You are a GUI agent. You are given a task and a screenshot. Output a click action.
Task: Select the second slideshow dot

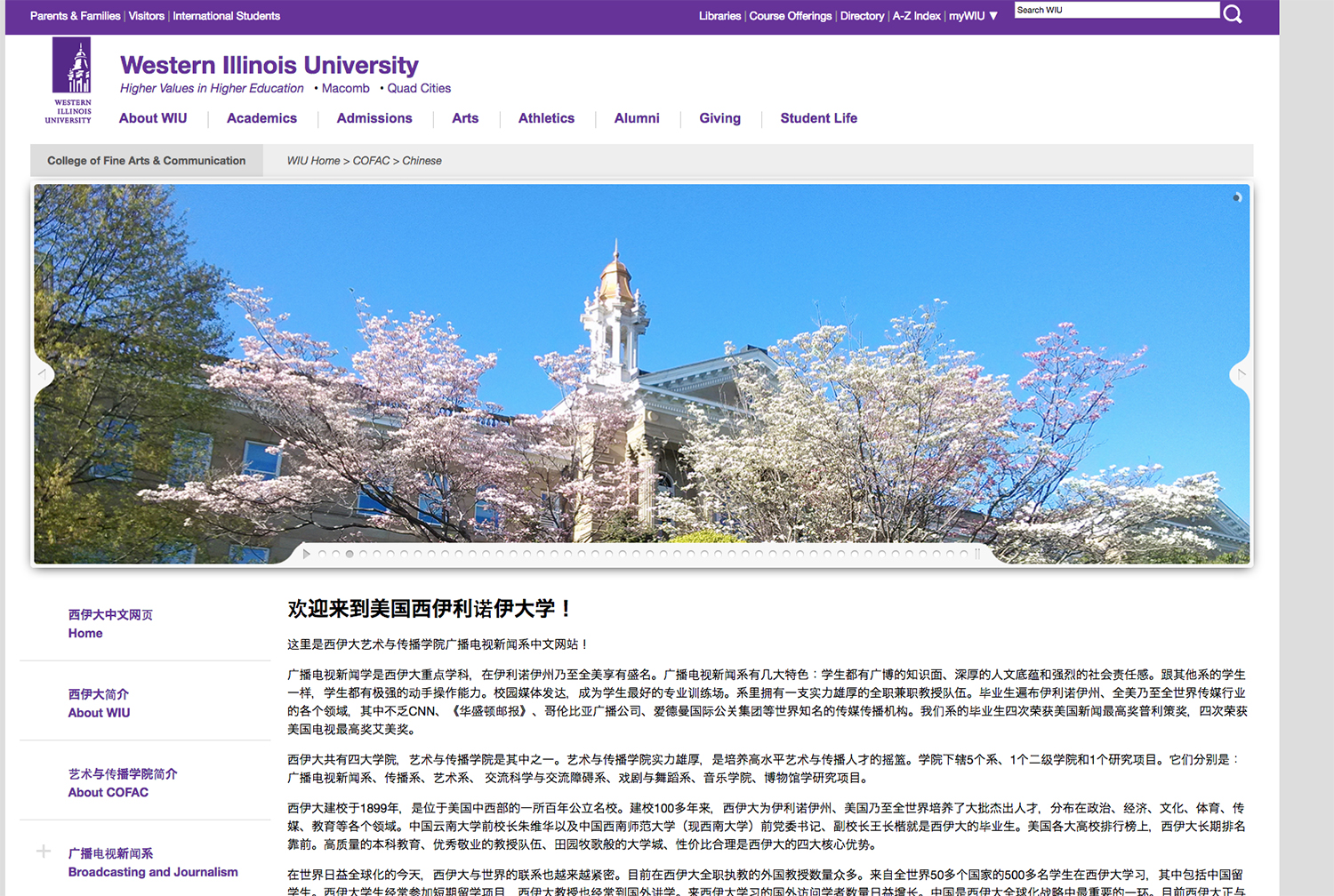coord(336,554)
